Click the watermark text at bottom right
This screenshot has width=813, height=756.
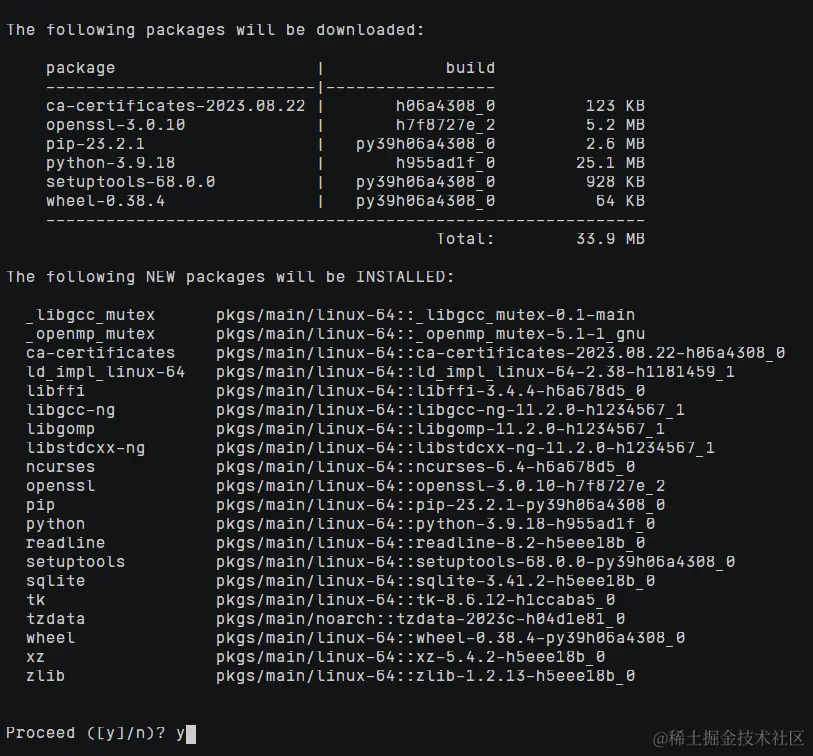(728, 737)
